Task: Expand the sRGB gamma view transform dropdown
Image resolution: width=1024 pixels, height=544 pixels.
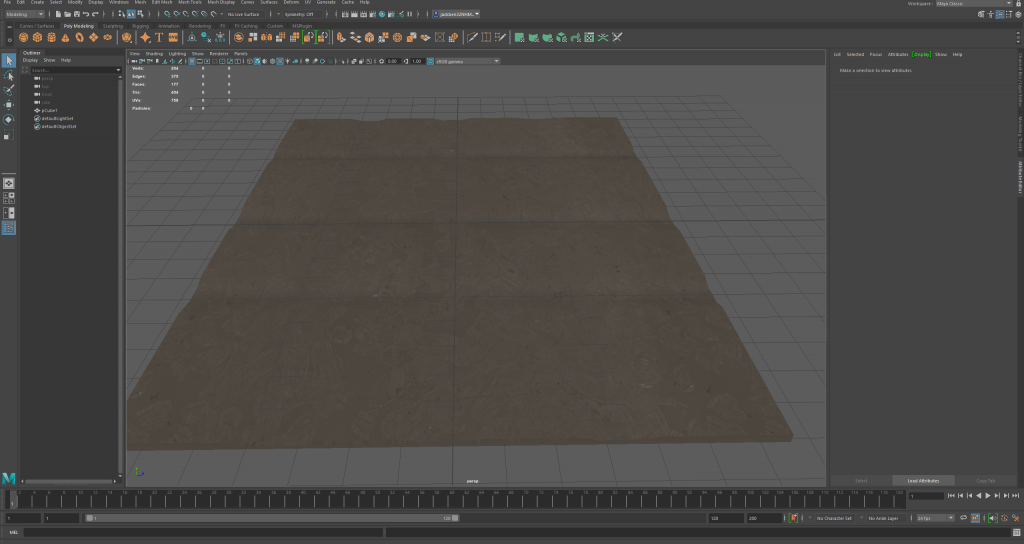Action: coord(463,61)
